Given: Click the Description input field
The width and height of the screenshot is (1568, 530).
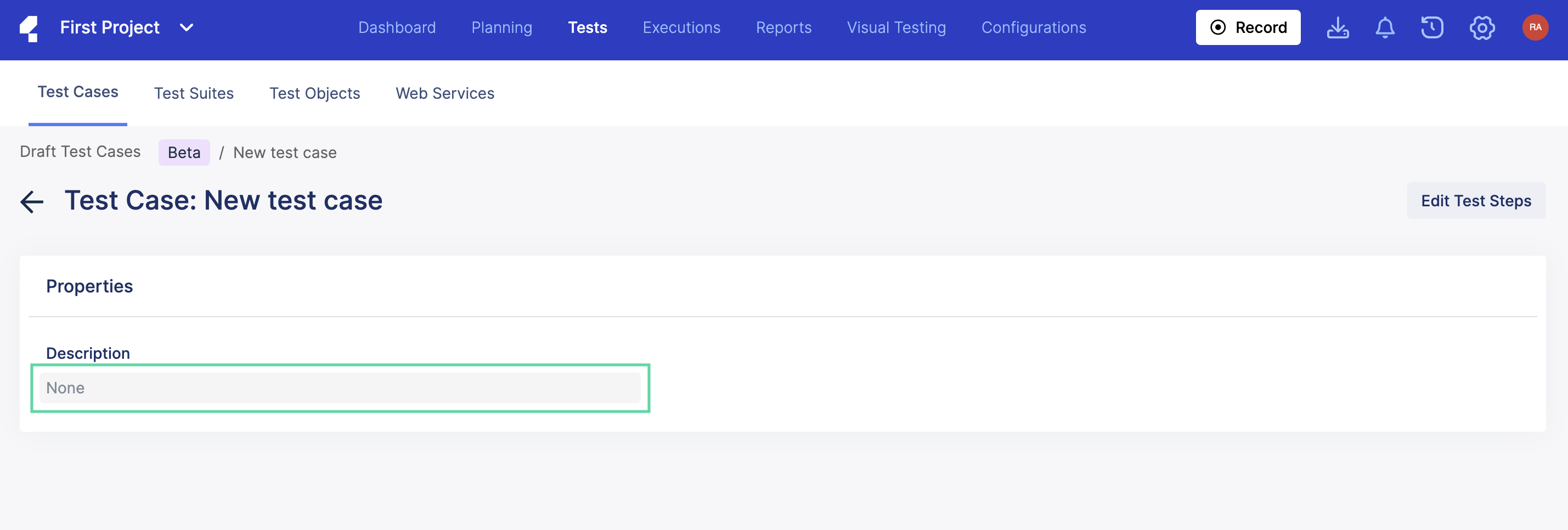Looking at the screenshot, I should point(340,387).
